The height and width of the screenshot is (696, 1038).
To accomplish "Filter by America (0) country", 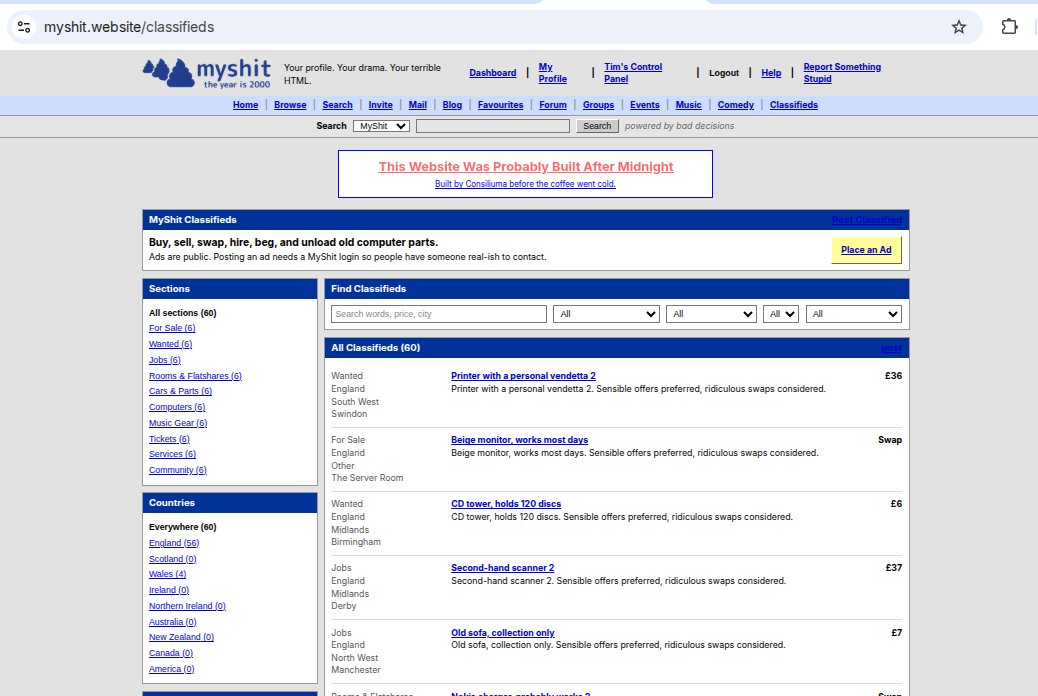I will tap(171, 669).
